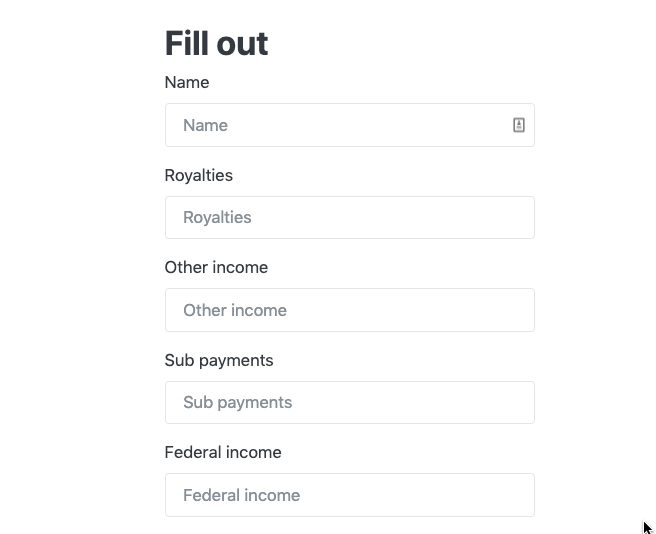This screenshot has height=534, width=656.
Task: Click the Name label above the field
Action: click(x=187, y=82)
